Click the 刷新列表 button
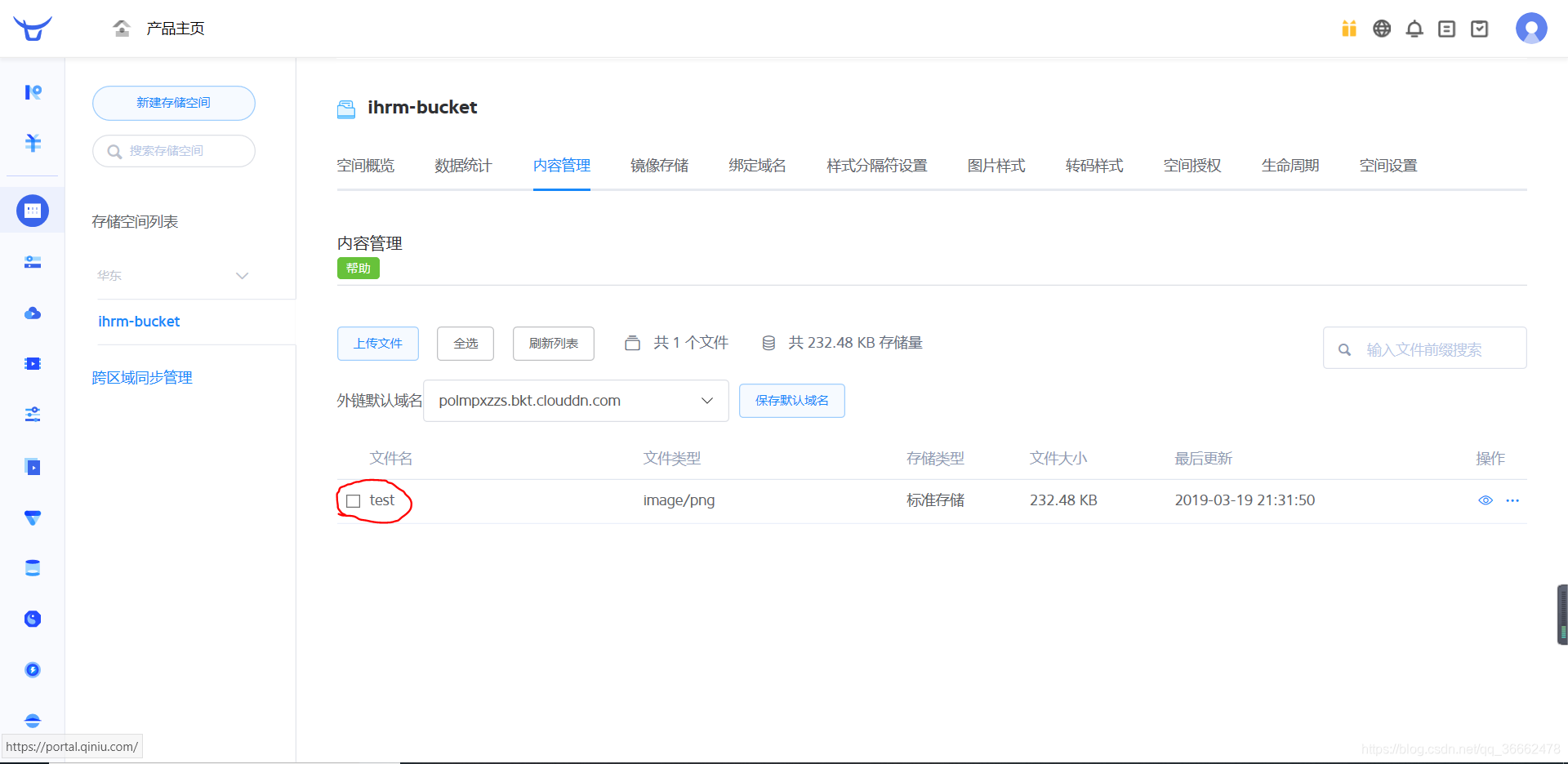Image resolution: width=1568 pixels, height=764 pixels. pos(554,344)
